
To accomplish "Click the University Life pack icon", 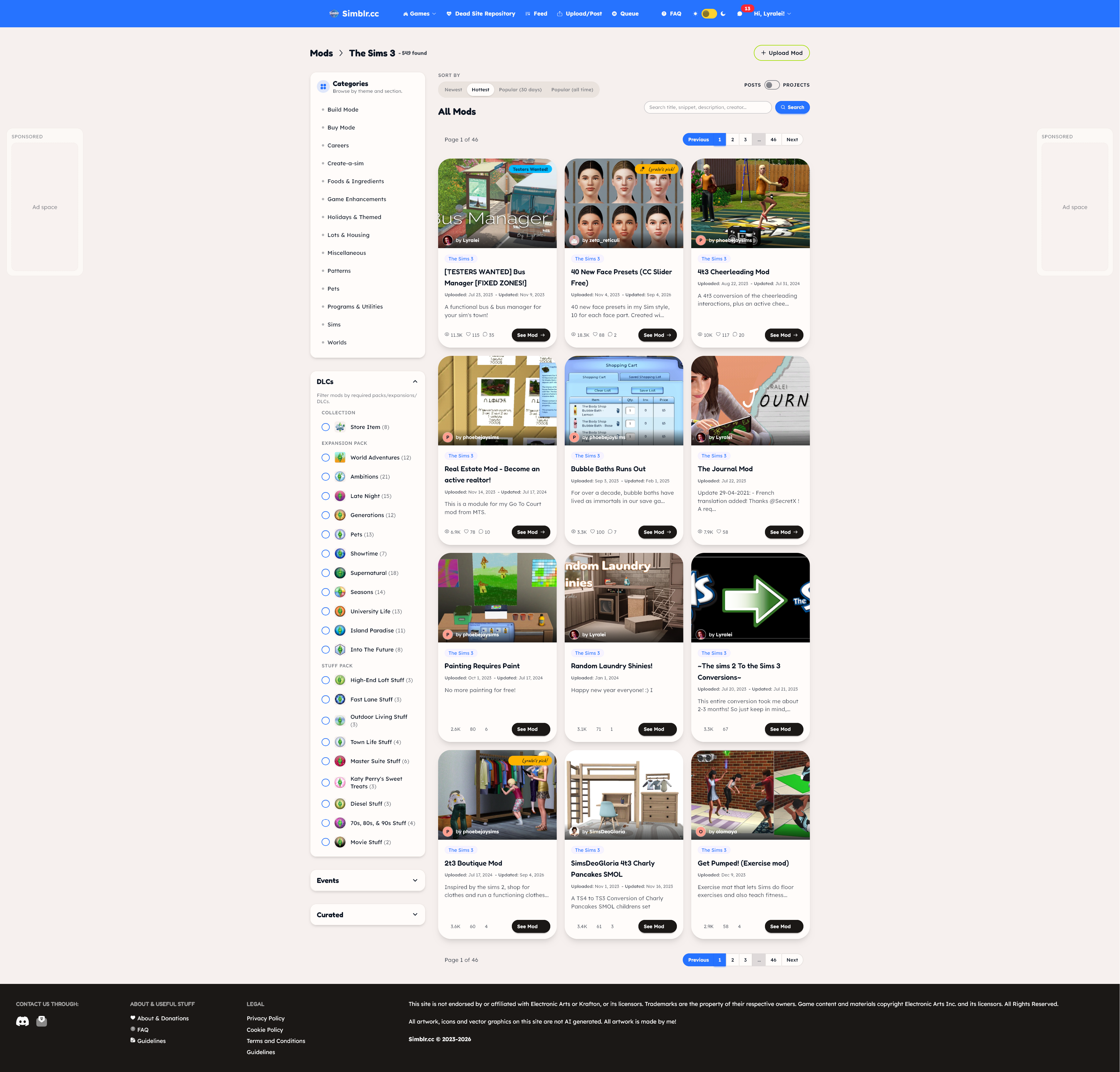I will (x=340, y=611).
